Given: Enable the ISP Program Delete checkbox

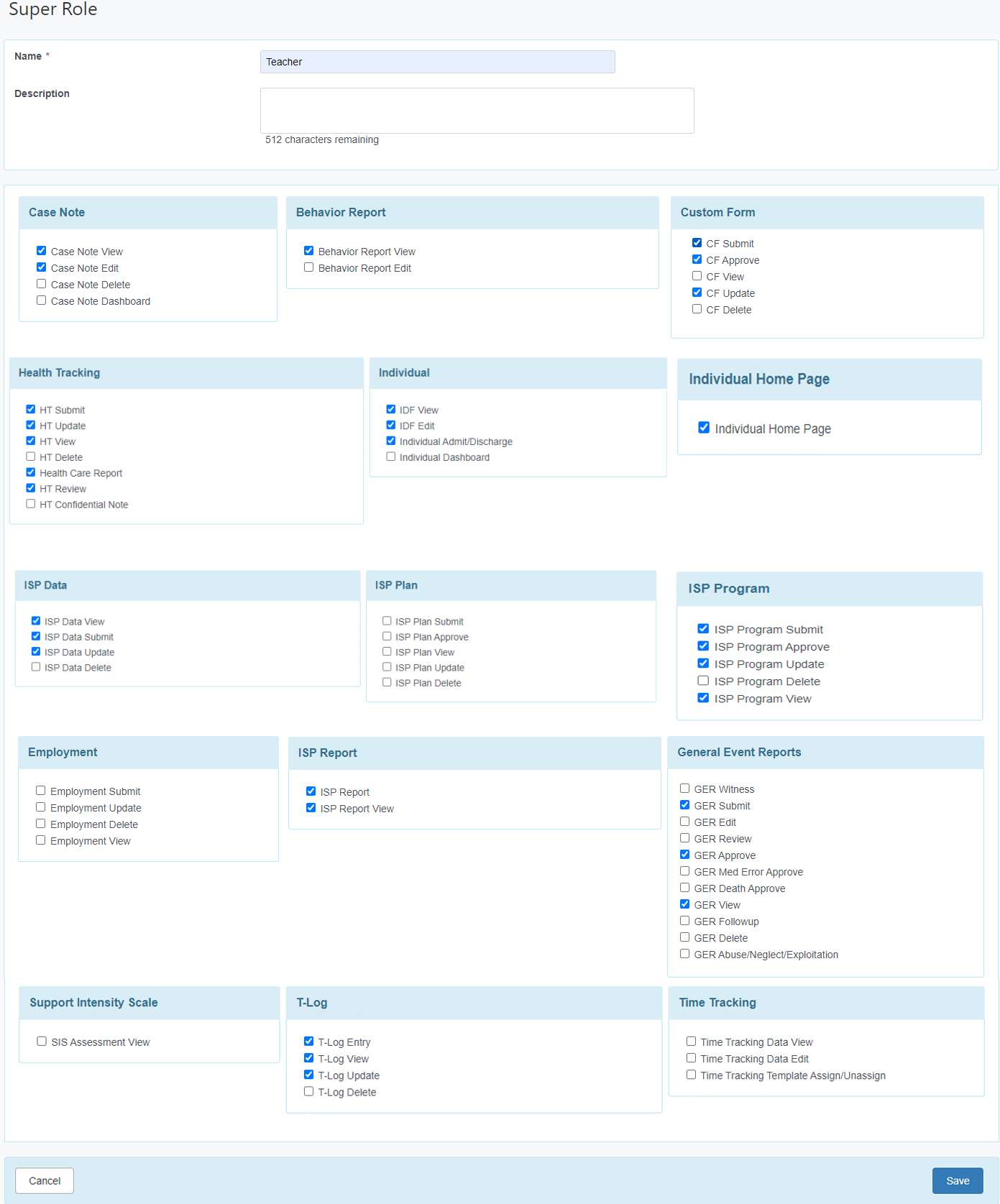Looking at the screenshot, I should (703, 681).
